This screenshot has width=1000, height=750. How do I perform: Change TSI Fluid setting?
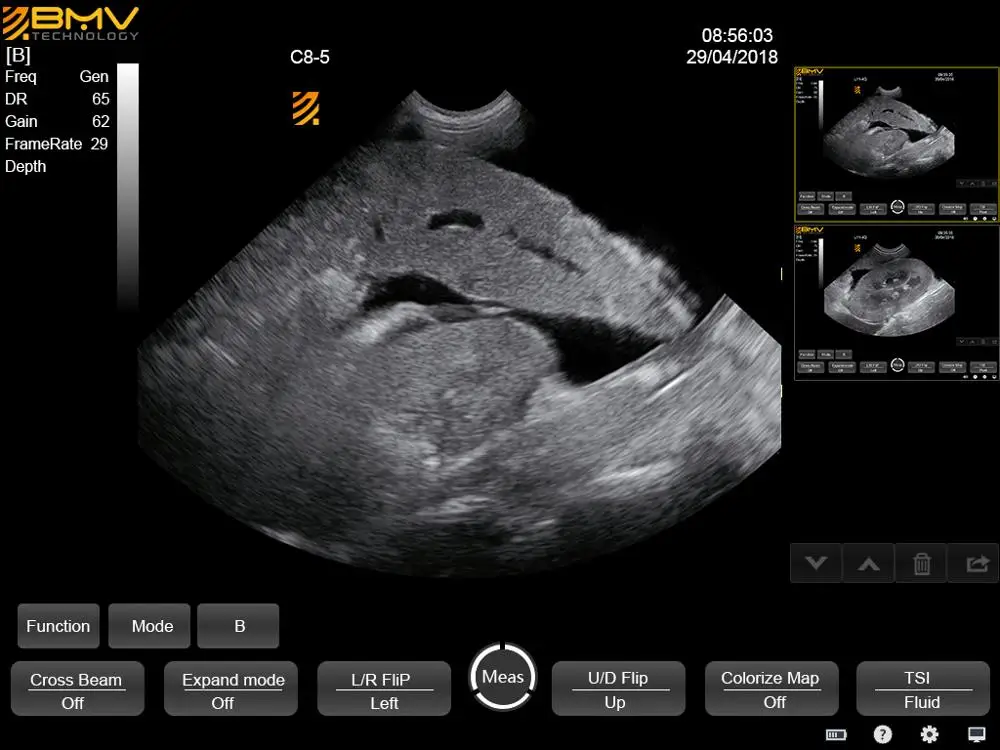coord(923,689)
